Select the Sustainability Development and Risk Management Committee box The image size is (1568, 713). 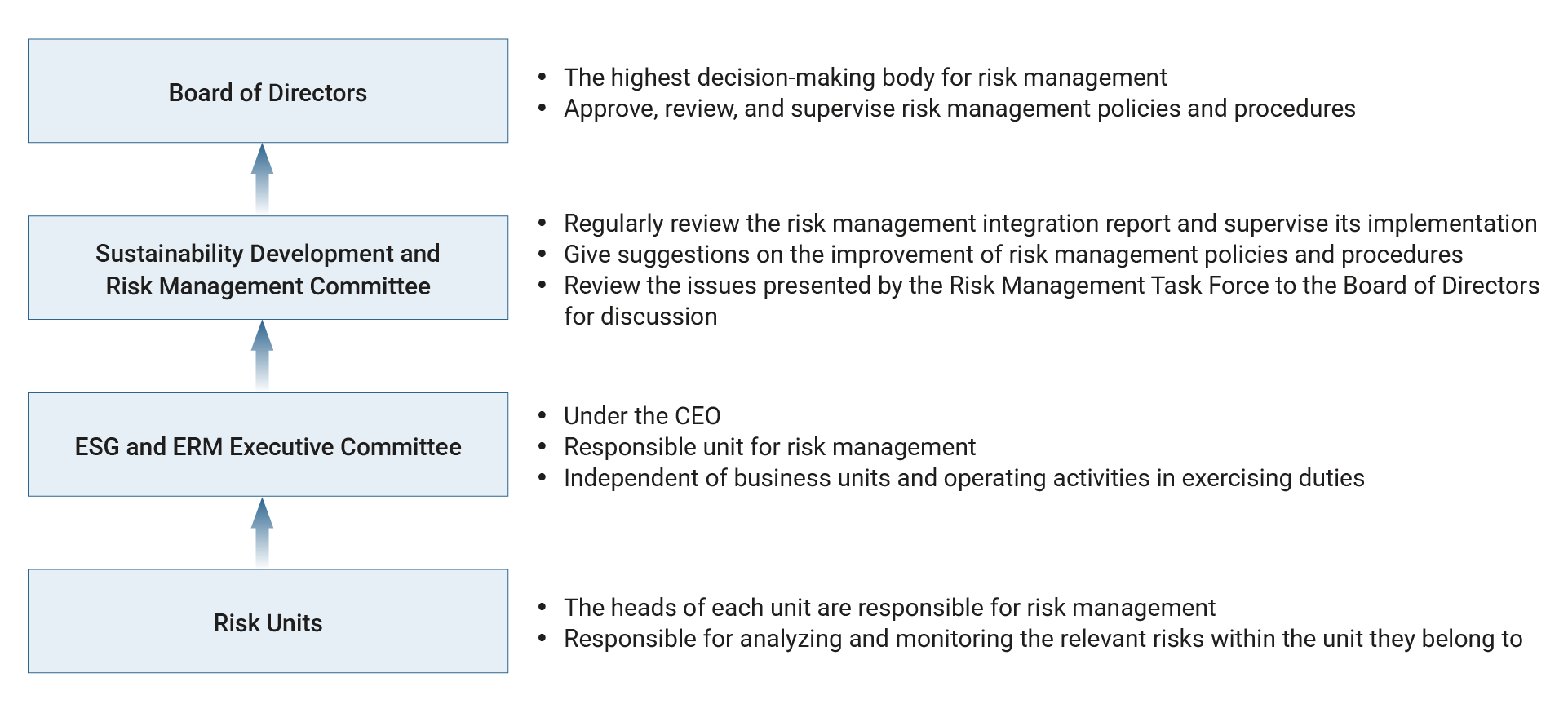268,268
